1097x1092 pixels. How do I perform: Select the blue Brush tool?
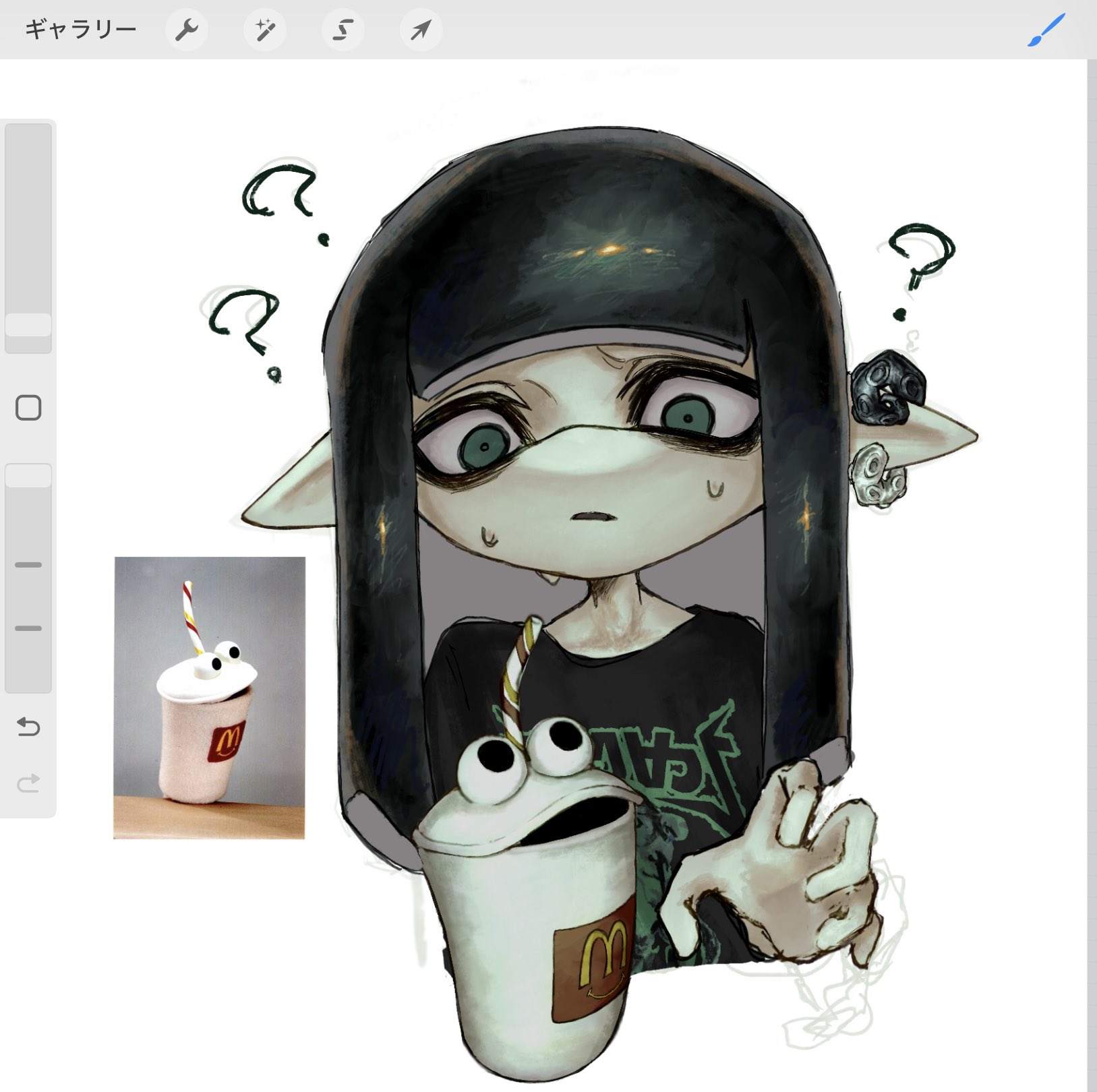click(x=1046, y=30)
